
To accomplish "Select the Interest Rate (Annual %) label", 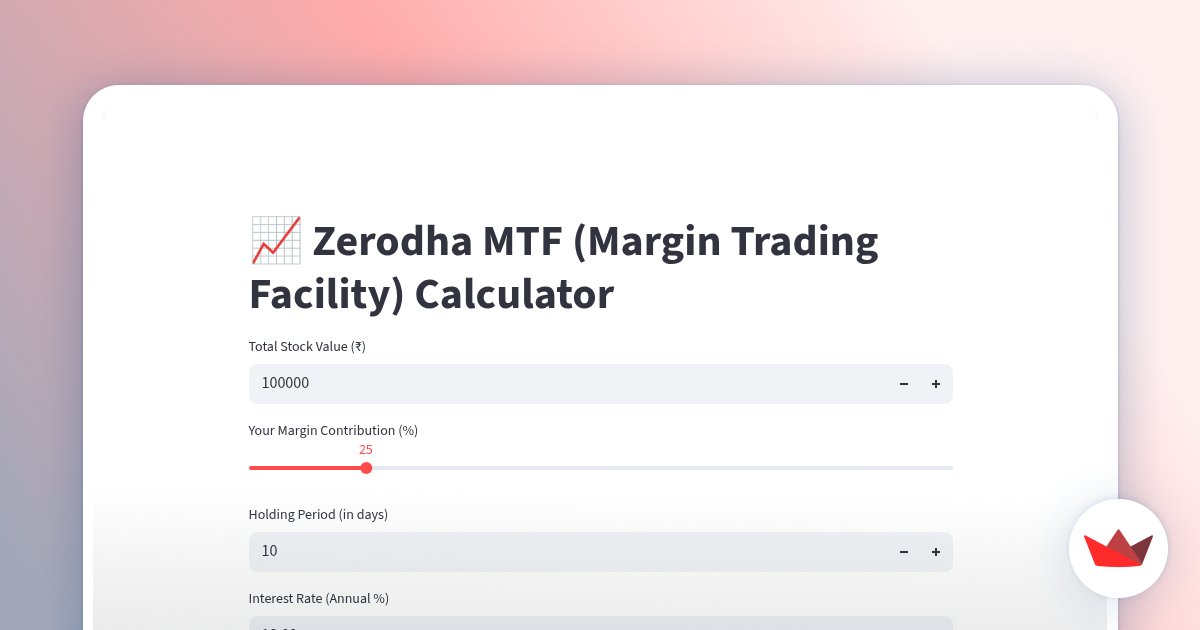I will point(318,598).
